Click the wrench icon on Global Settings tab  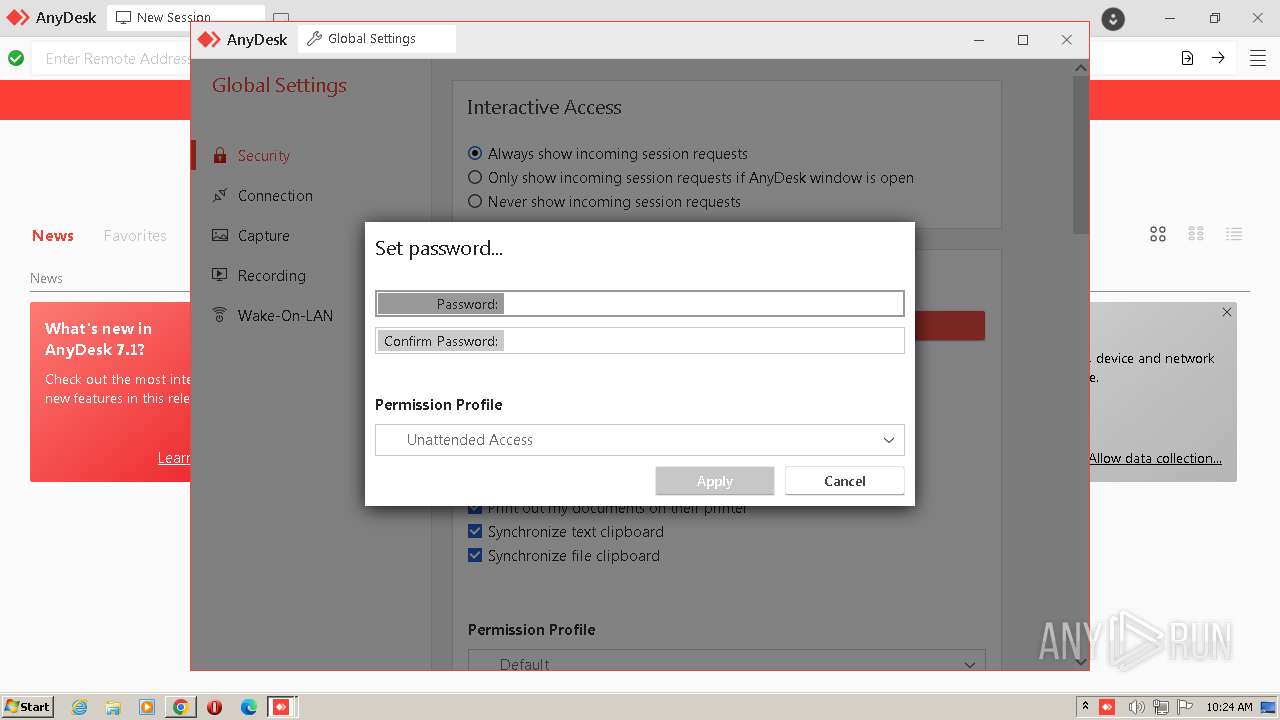click(x=314, y=39)
